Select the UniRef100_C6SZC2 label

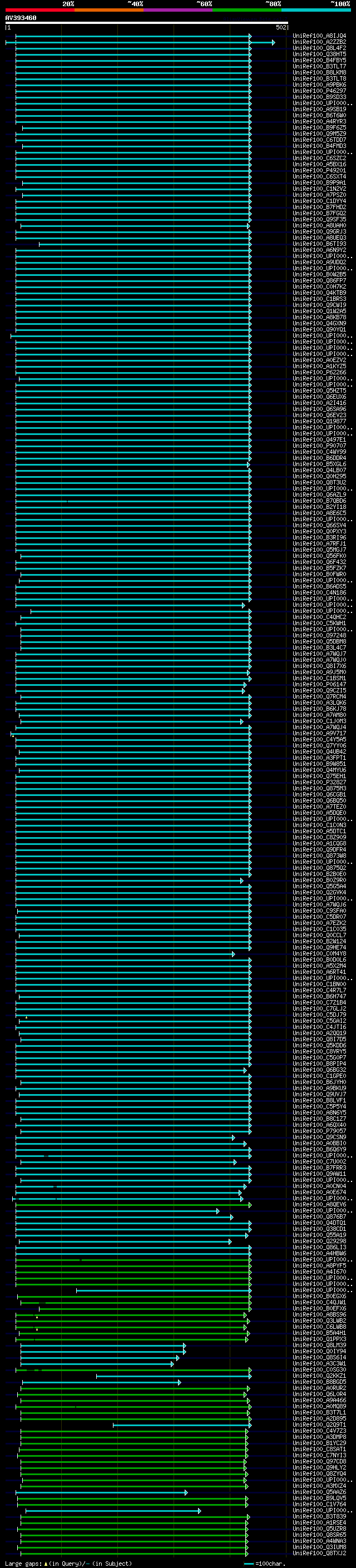[319, 159]
